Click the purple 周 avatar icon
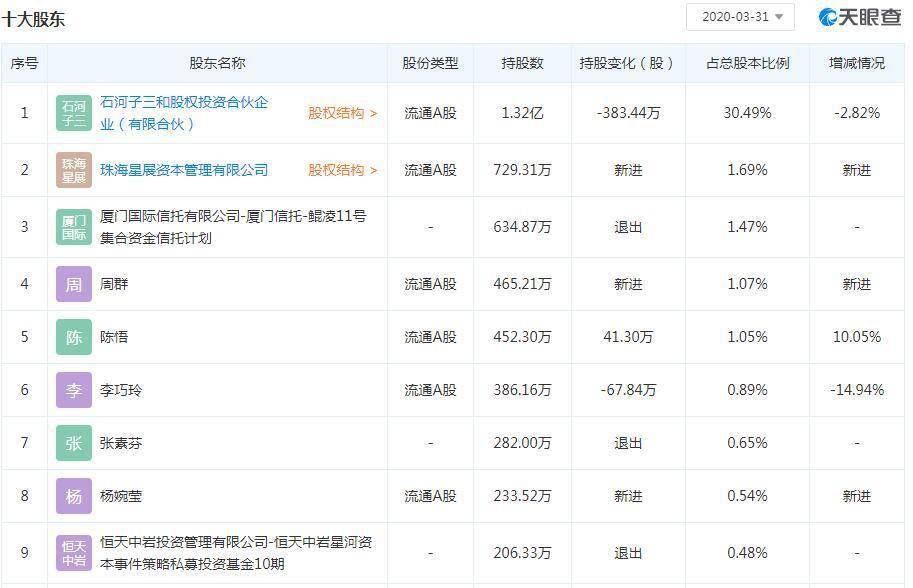Screen dimensions: 913x588 coord(74,284)
